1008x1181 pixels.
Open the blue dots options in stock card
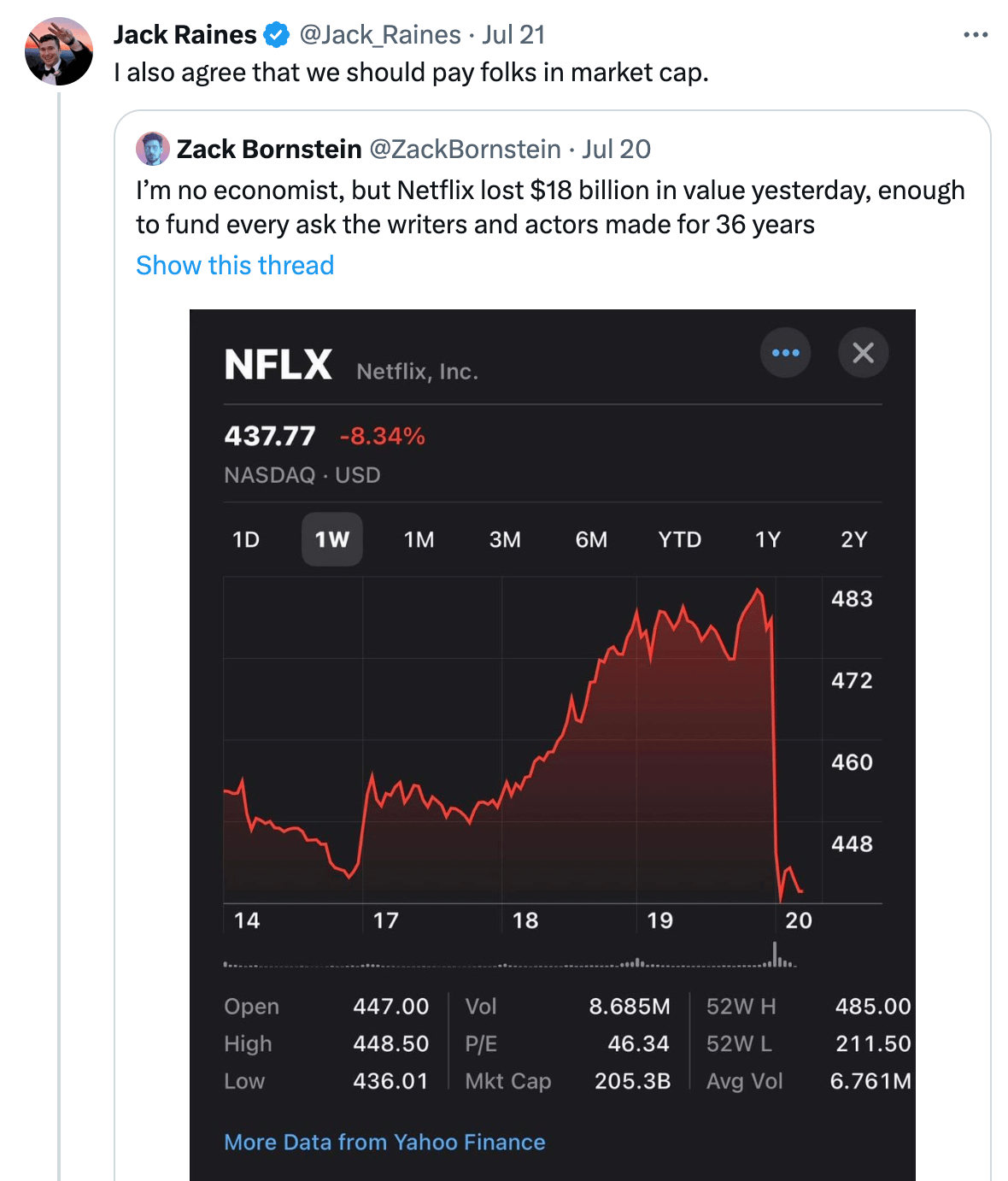click(785, 353)
